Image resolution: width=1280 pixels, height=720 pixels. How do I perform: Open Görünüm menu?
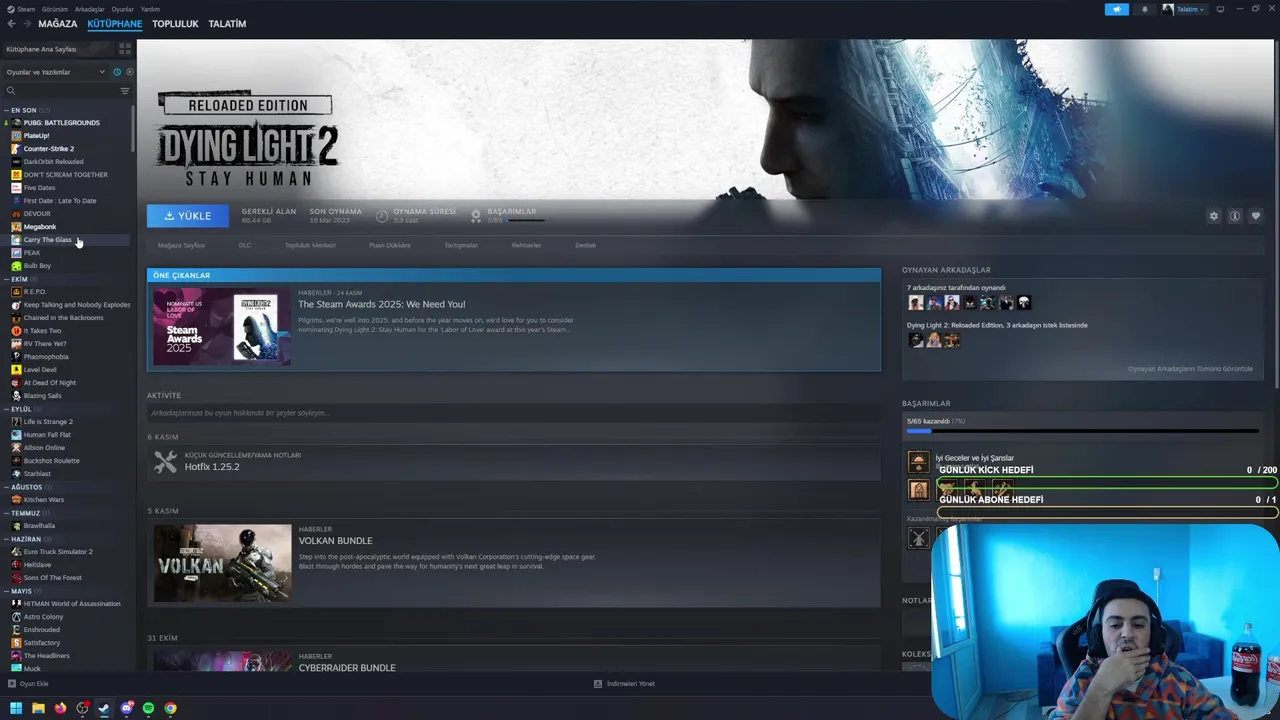pos(55,9)
